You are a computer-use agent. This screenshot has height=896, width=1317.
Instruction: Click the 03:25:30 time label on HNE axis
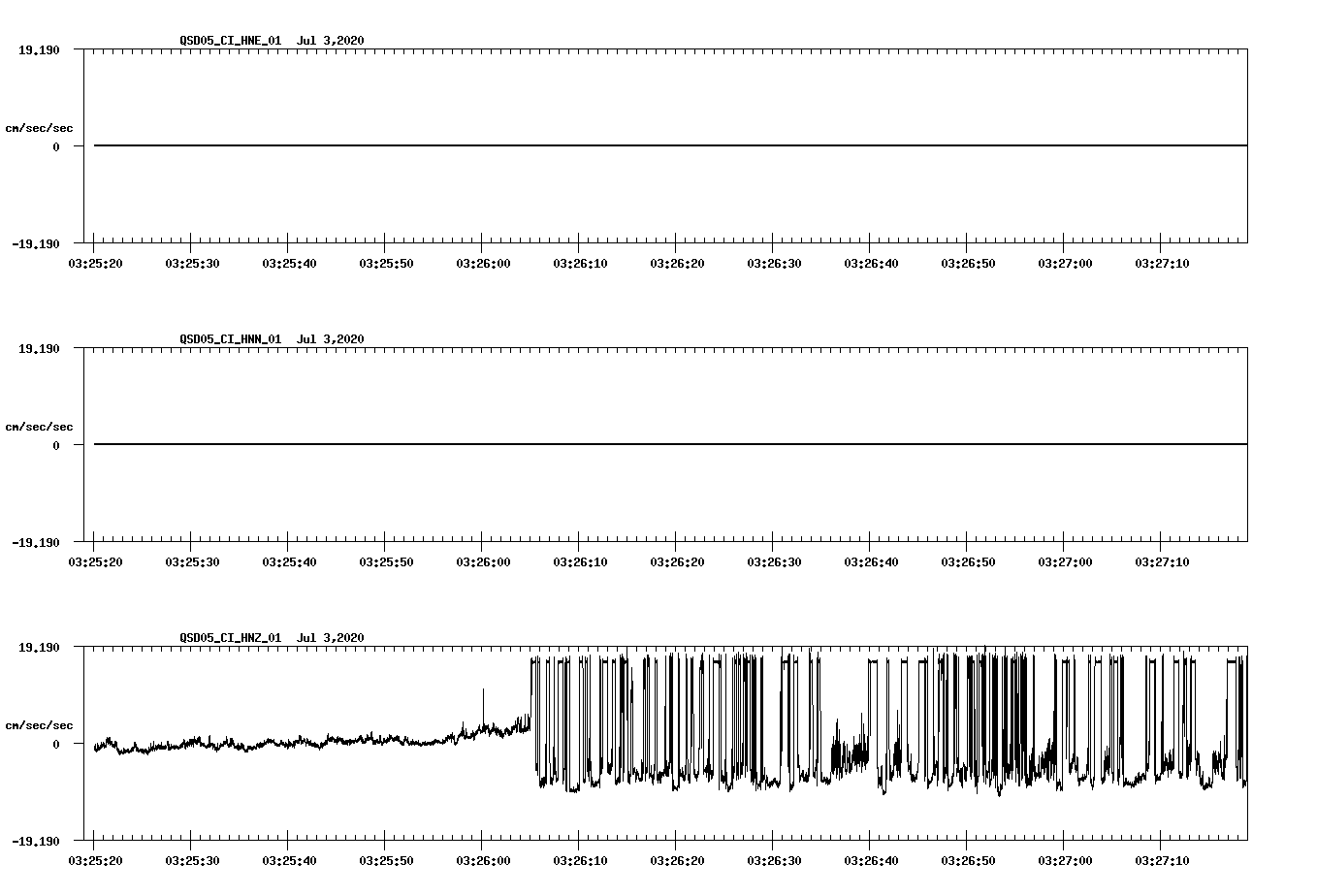(x=191, y=264)
